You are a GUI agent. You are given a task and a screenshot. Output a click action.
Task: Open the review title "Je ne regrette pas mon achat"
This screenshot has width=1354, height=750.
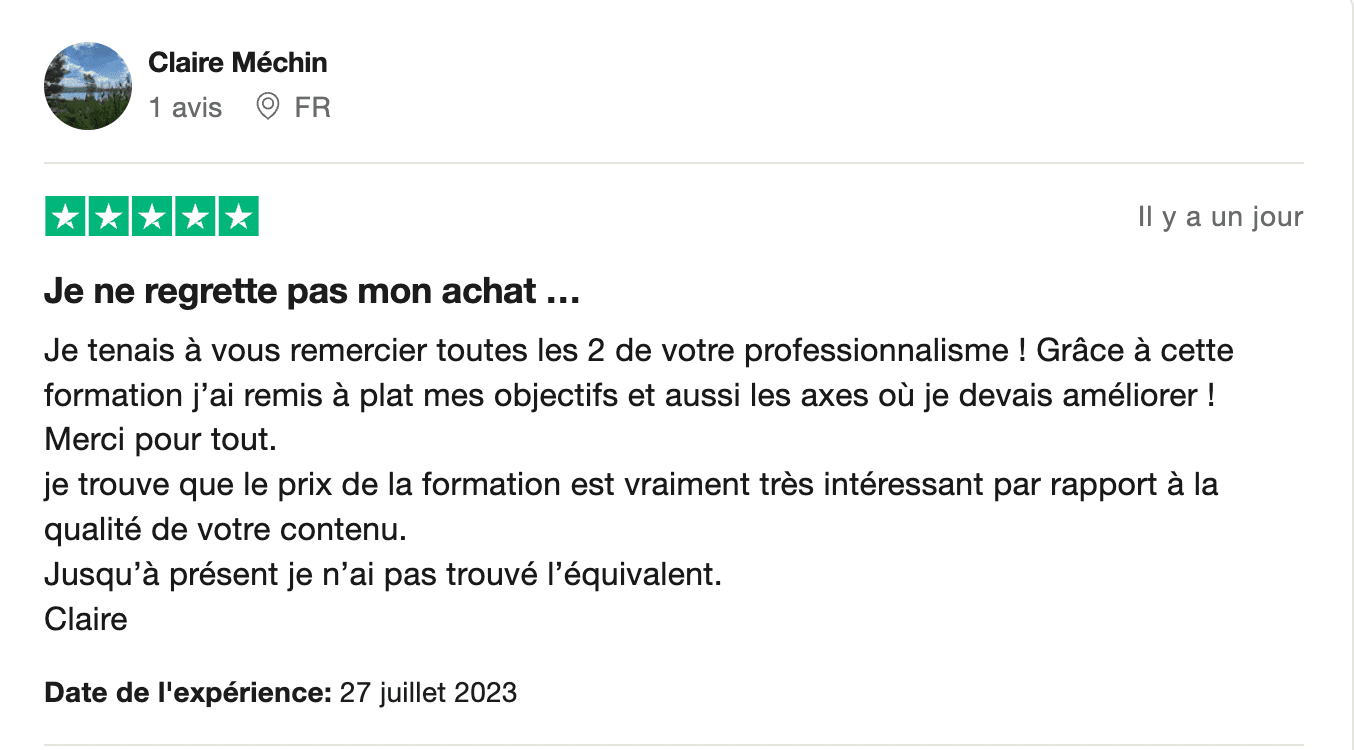click(x=312, y=292)
